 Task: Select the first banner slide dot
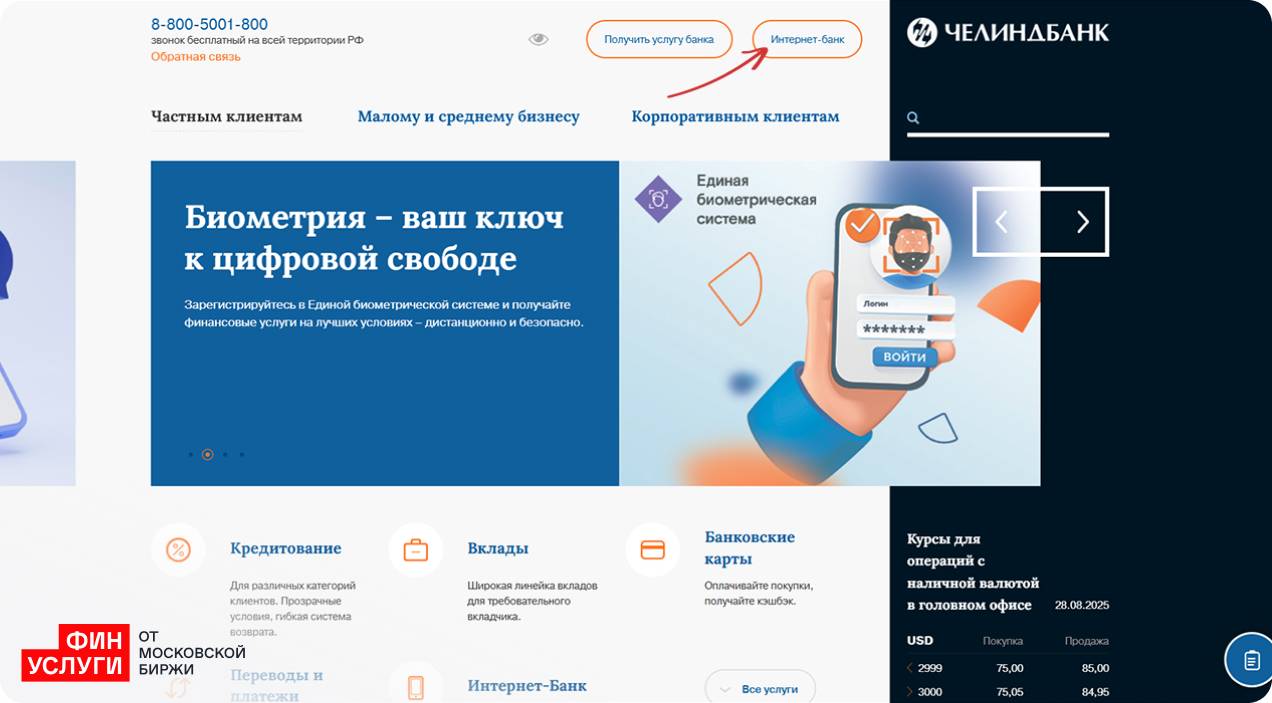(x=190, y=454)
